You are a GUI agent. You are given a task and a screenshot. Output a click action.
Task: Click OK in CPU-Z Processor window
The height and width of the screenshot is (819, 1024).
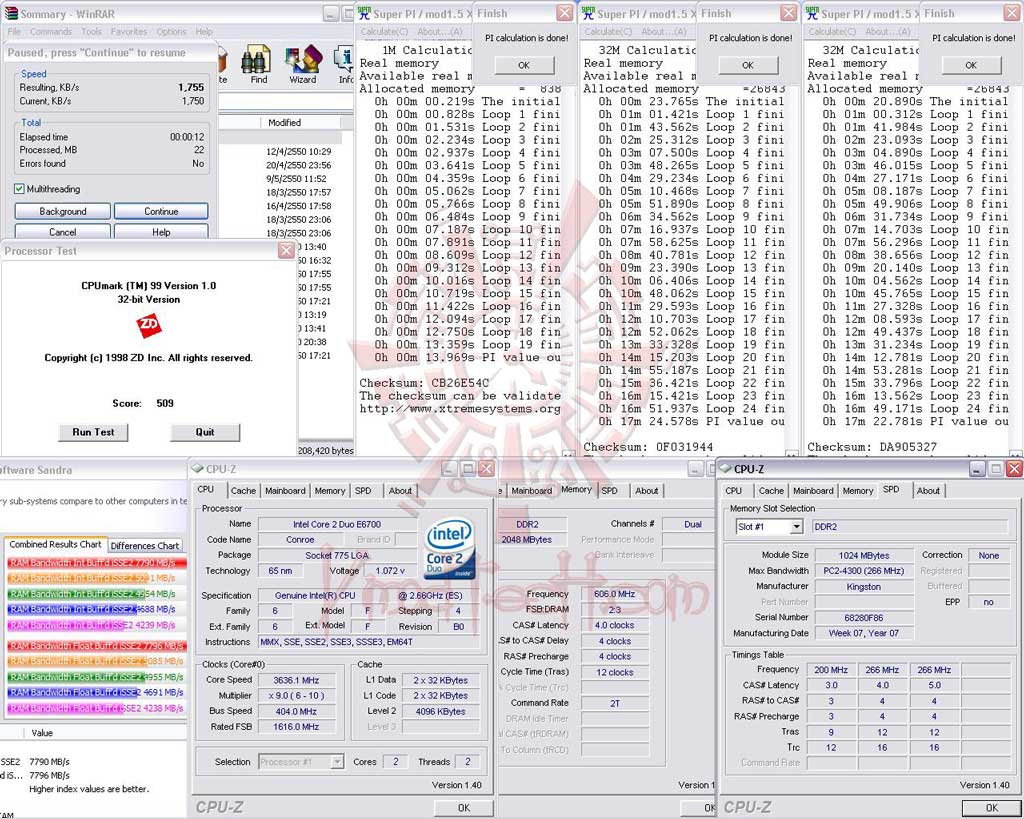pos(464,807)
